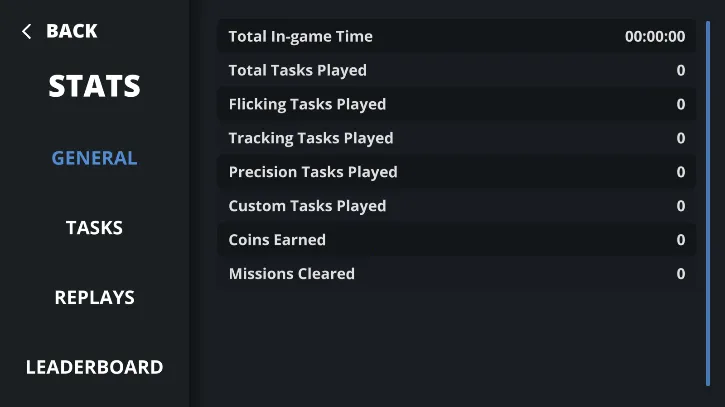Click the Tracking Tasks Played row
The width and height of the screenshot is (725, 407).
456,139
